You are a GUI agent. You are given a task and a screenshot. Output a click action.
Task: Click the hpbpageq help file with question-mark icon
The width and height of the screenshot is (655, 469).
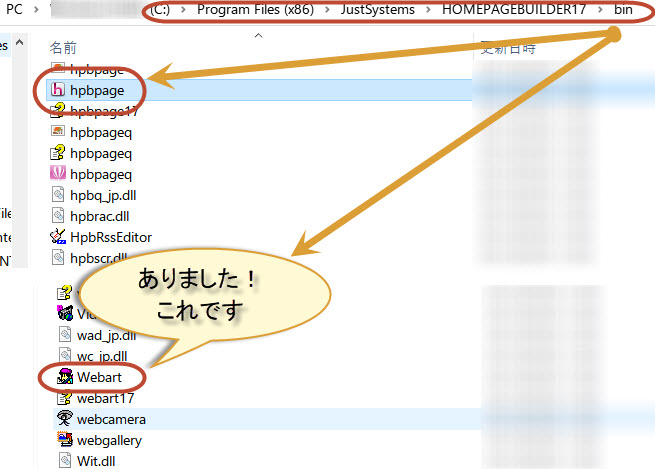(x=58, y=153)
